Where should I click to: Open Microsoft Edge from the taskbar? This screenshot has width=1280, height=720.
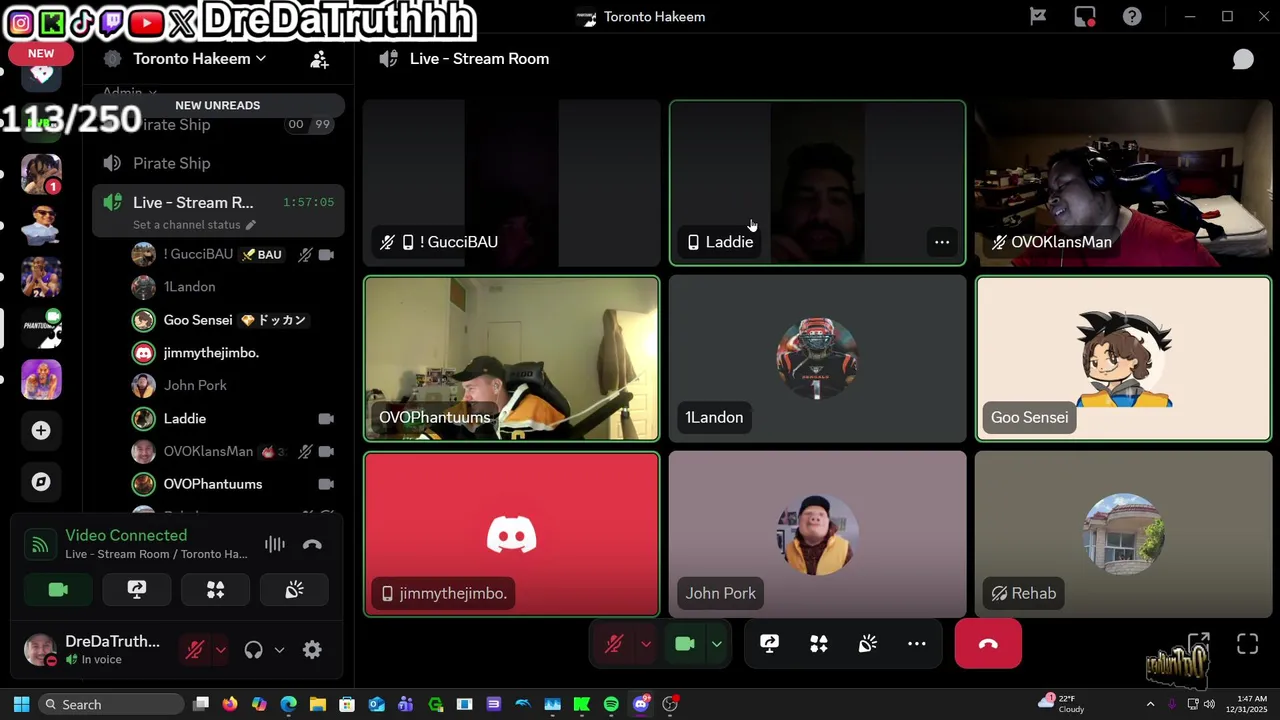pos(288,704)
